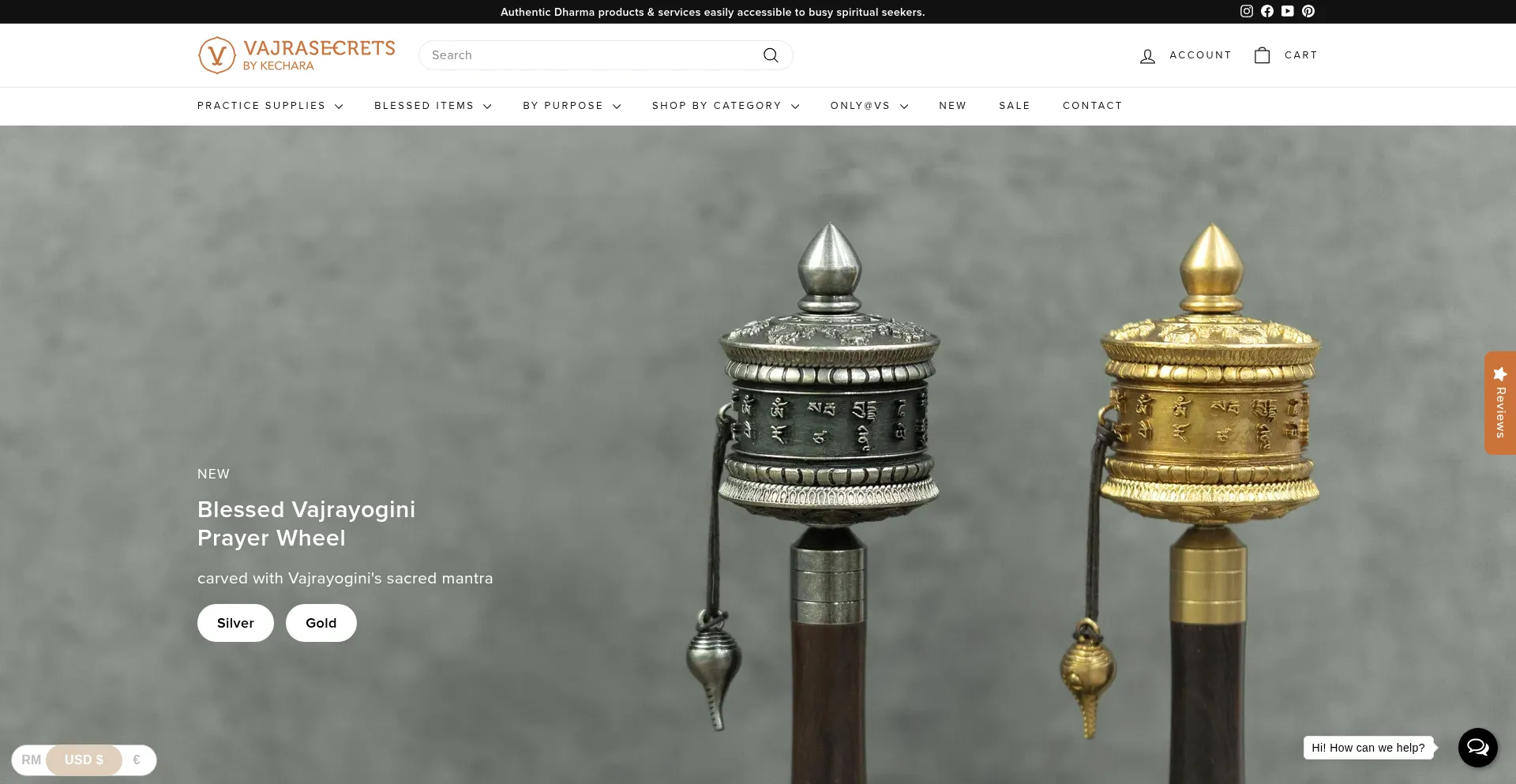1516x784 pixels.
Task: Choose the Gold prayer wheel button
Action: tap(321, 623)
